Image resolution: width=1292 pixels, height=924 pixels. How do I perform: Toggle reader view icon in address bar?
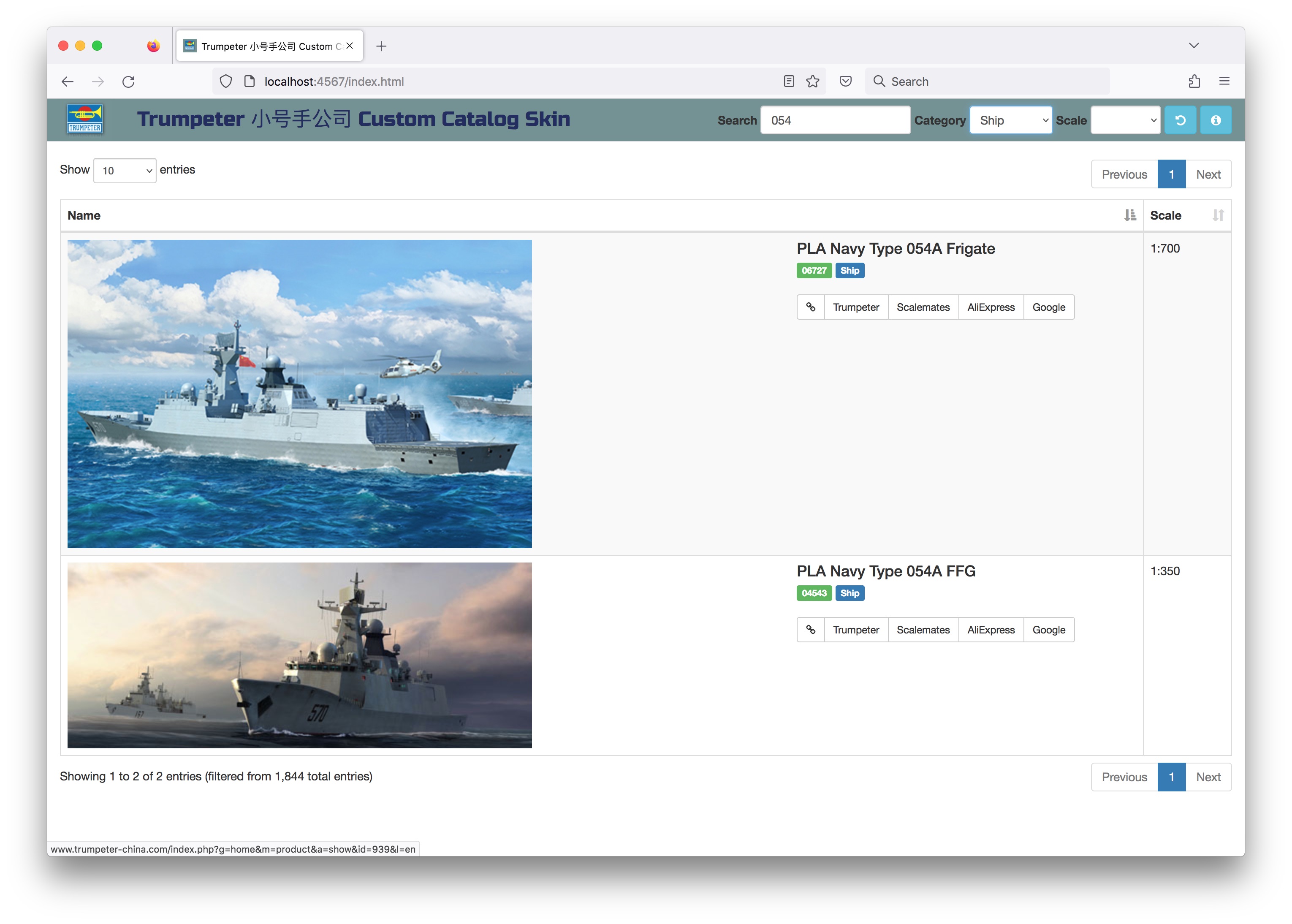tap(789, 82)
